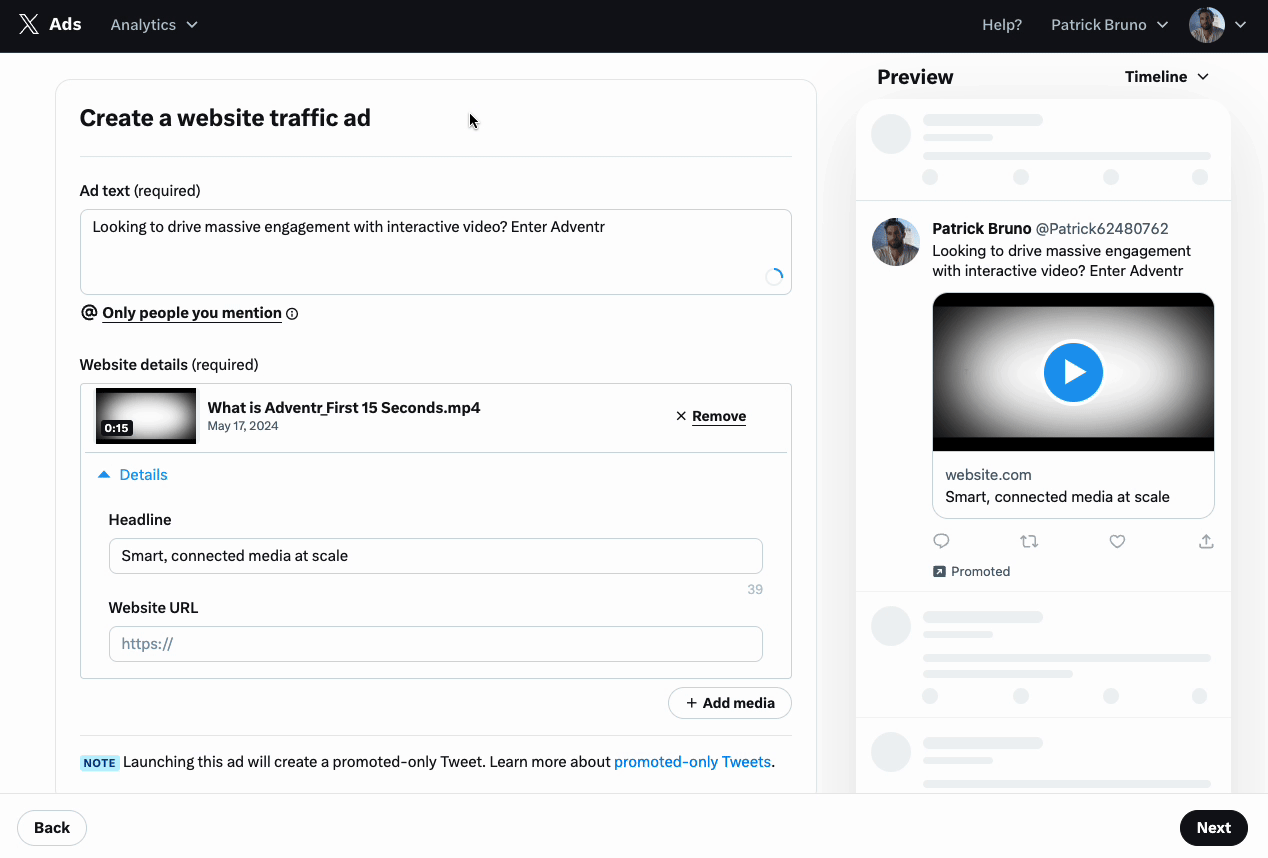
Task: Click into the Ad text field
Action: point(436,252)
